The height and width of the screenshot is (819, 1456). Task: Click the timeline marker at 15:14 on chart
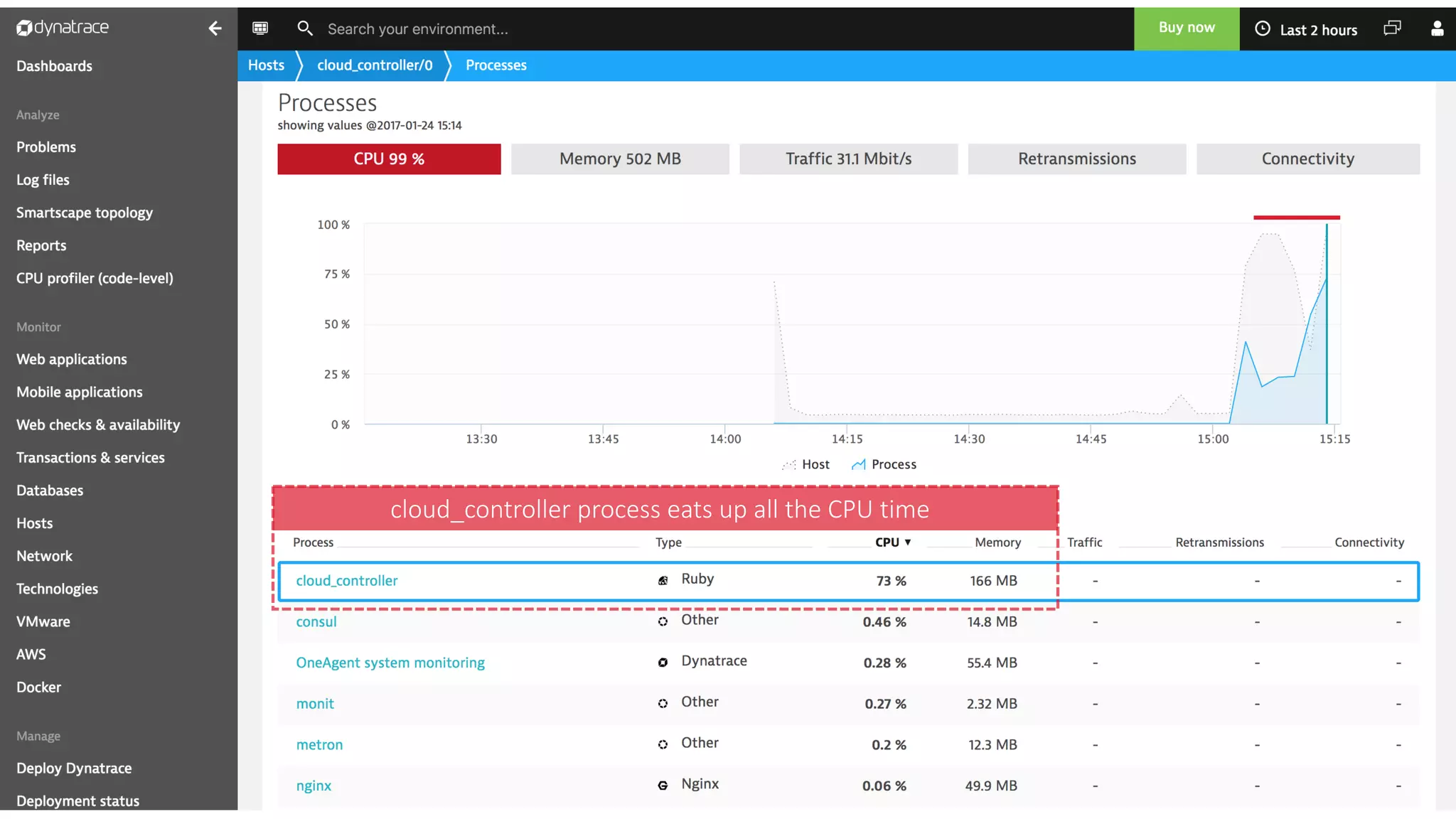click(1327, 323)
